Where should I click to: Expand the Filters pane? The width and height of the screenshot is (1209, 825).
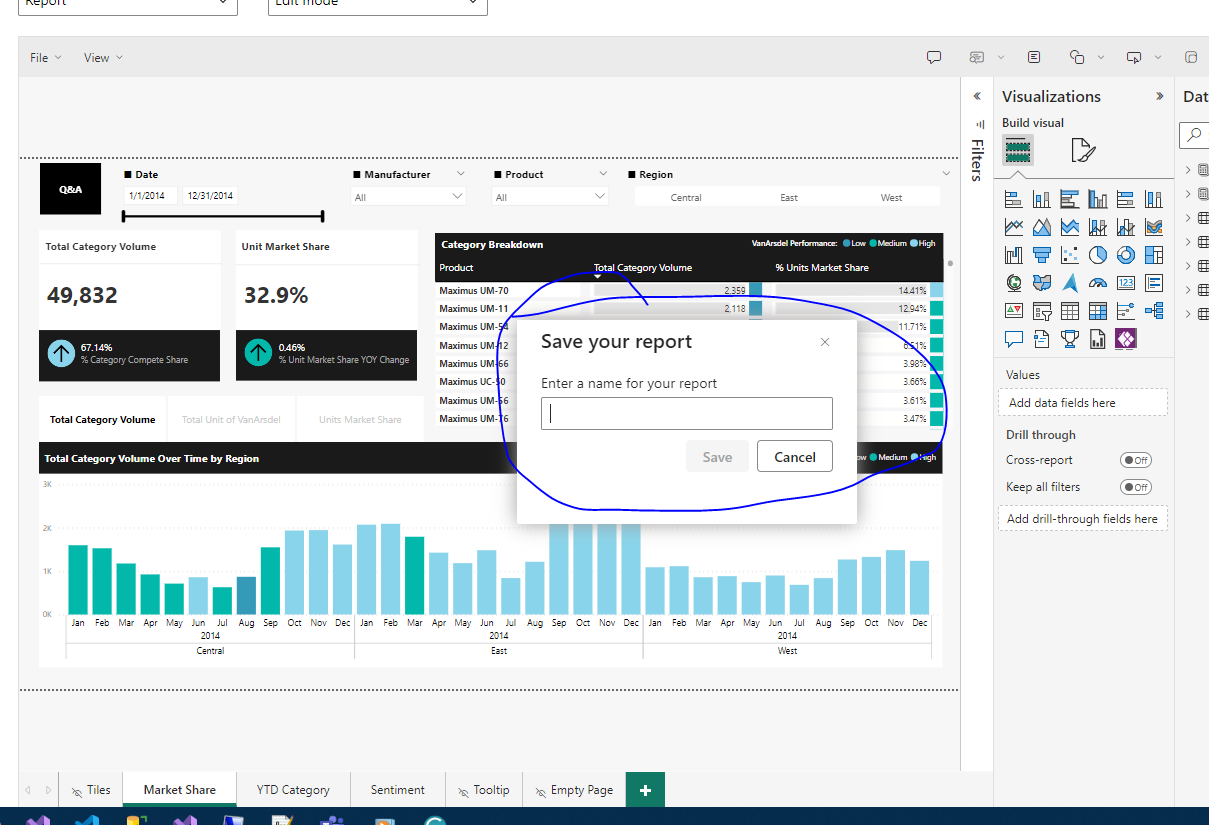click(977, 95)
